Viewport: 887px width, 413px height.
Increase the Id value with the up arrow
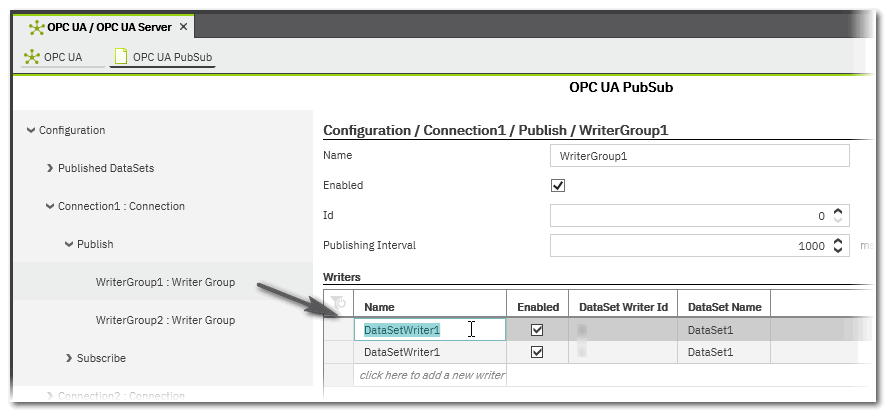(839, 211)
